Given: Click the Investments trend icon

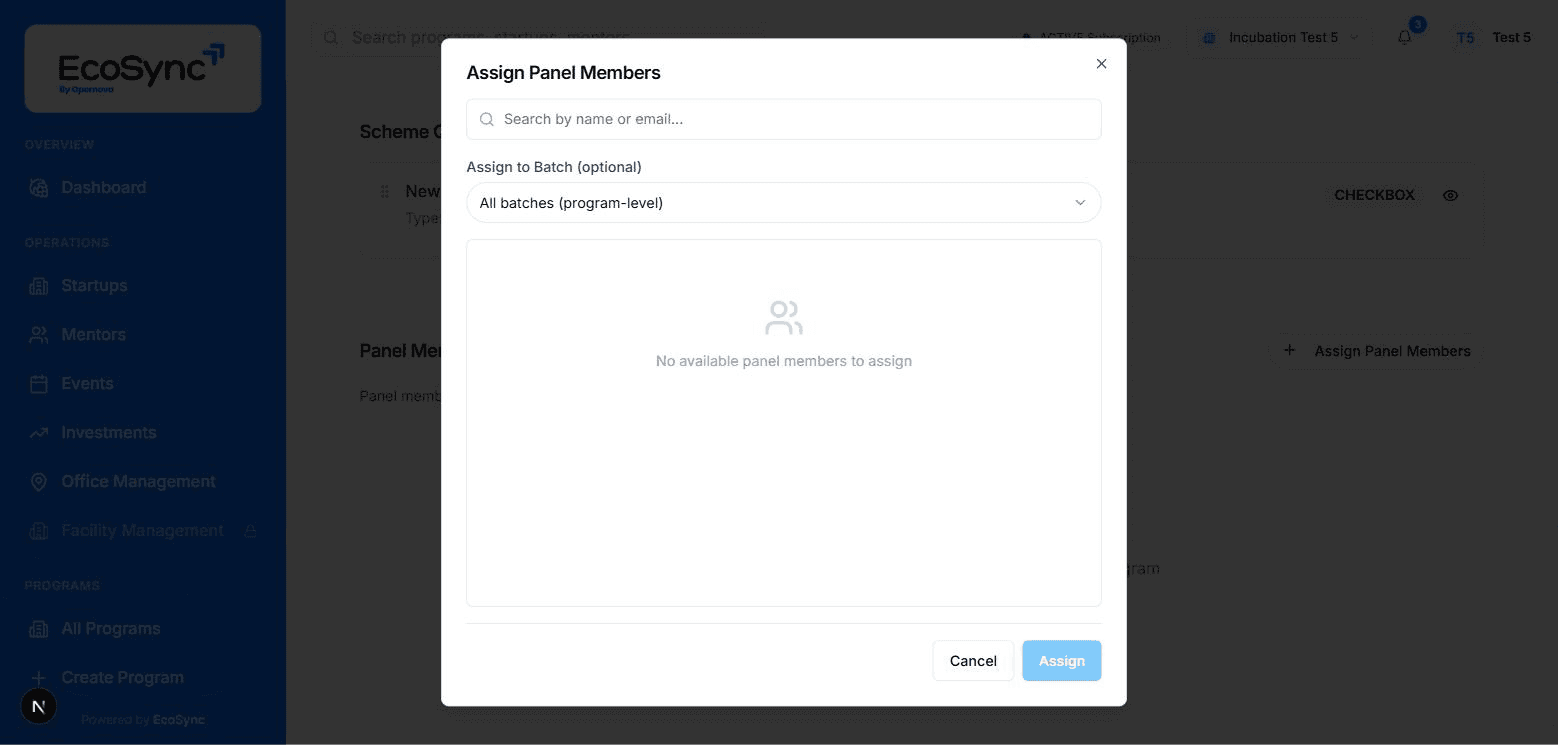Looking at the screenshot, I should tap(39, 433).
